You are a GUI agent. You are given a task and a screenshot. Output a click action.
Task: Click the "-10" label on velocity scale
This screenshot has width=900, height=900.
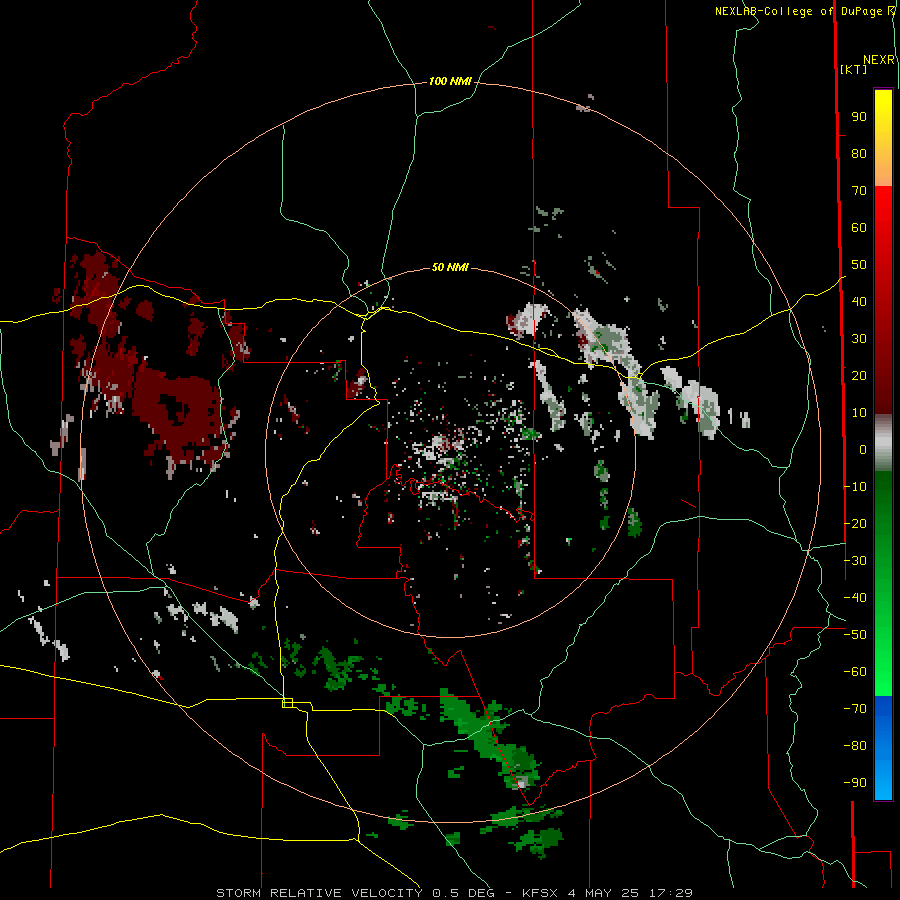(x=855, y=487)
